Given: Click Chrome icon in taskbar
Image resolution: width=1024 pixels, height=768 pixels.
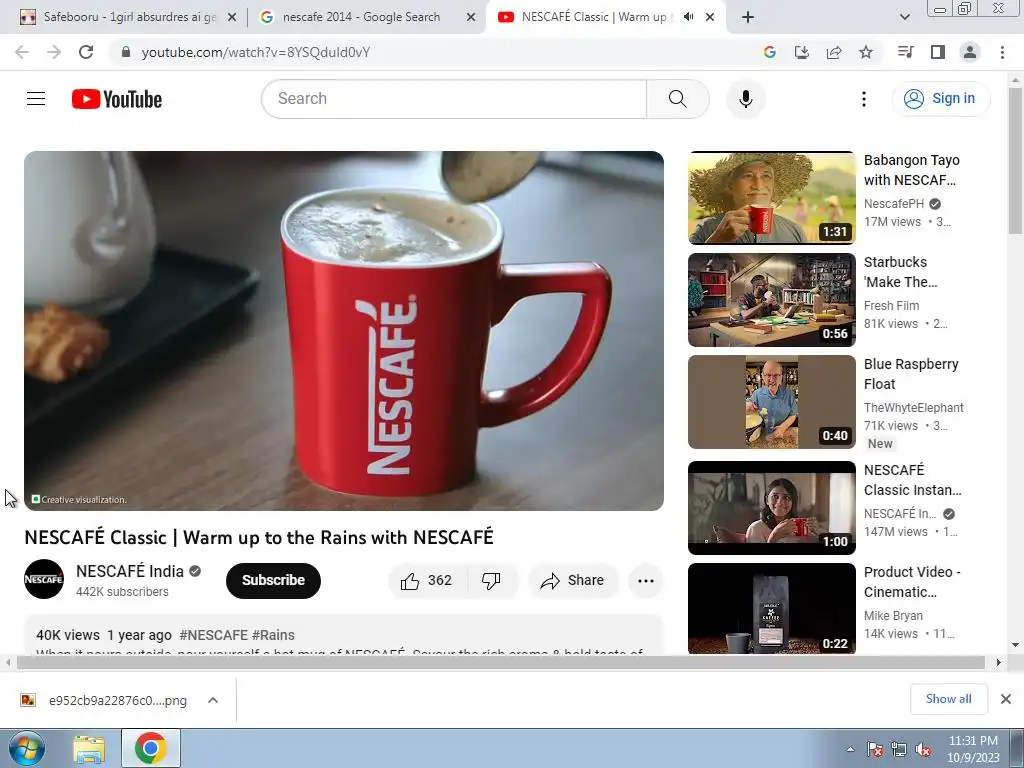Looking at the screenshot, I should (151, 748).
